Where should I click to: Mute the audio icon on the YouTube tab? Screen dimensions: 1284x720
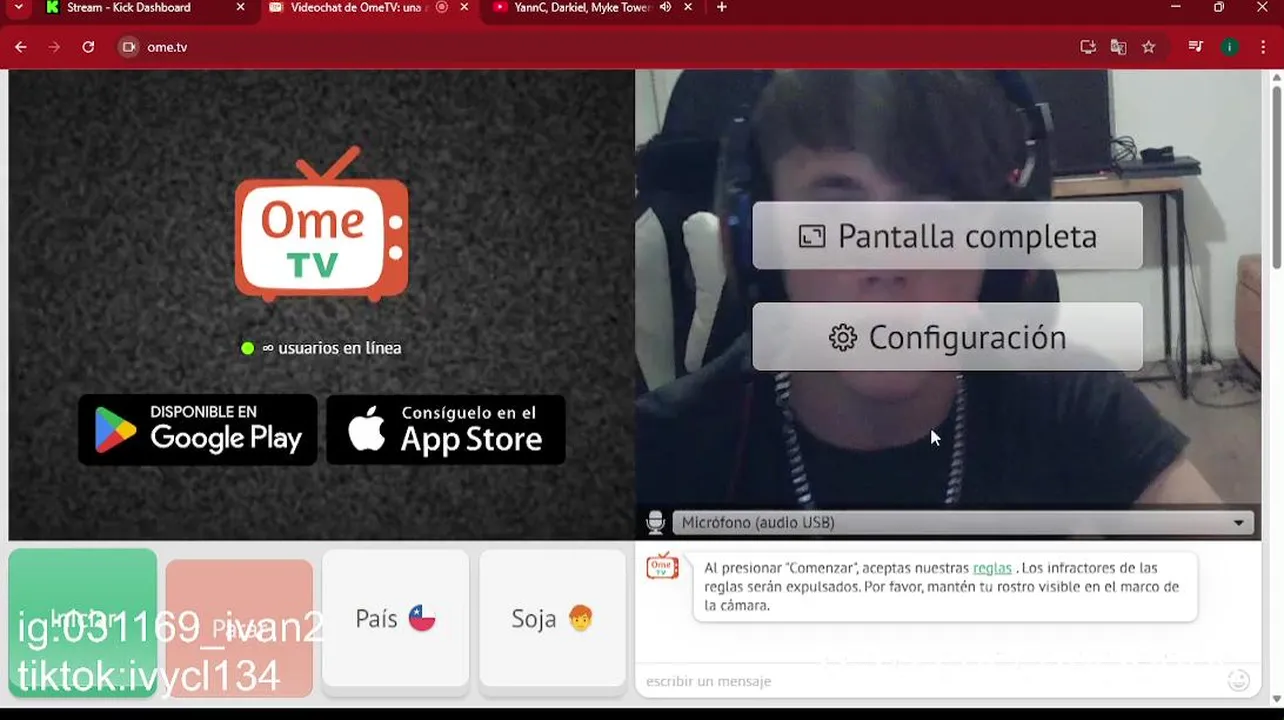click(x=665, y=7)
